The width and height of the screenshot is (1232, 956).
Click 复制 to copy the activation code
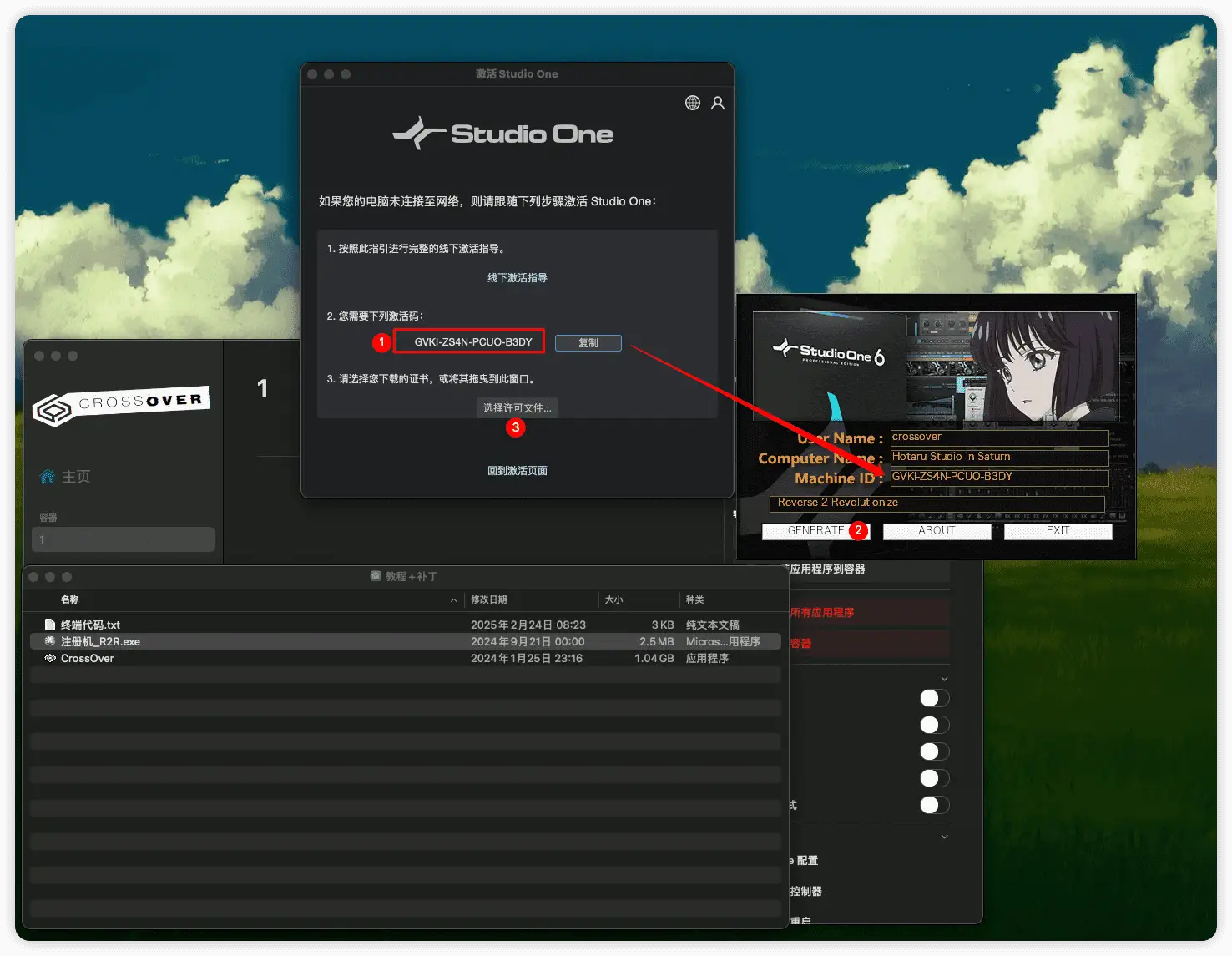click(x=588, y=342)
